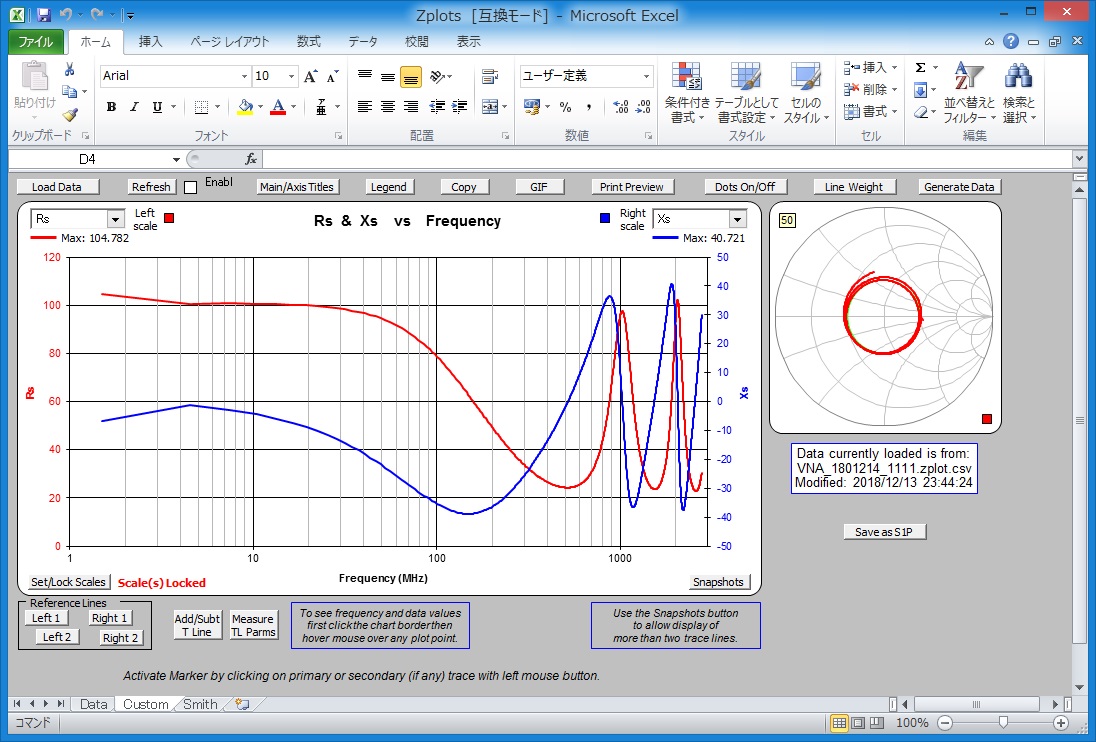Increase font size with large A icon
Image resolution: width=1096 pixels, height=742 pixels.
tap(310, 76)
